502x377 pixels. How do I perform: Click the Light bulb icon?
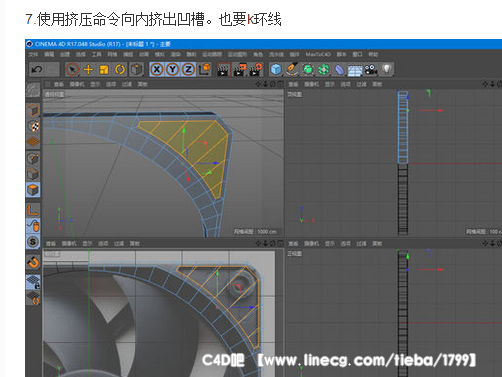point(386,69)
